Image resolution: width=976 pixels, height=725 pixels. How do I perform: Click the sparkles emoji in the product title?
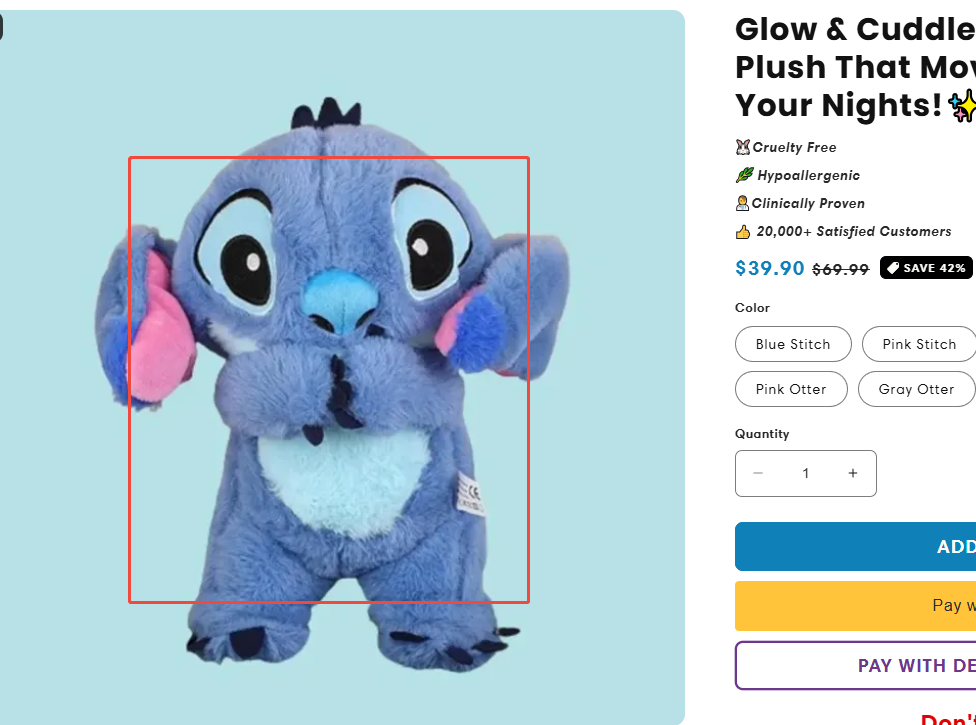pos(962,106)
